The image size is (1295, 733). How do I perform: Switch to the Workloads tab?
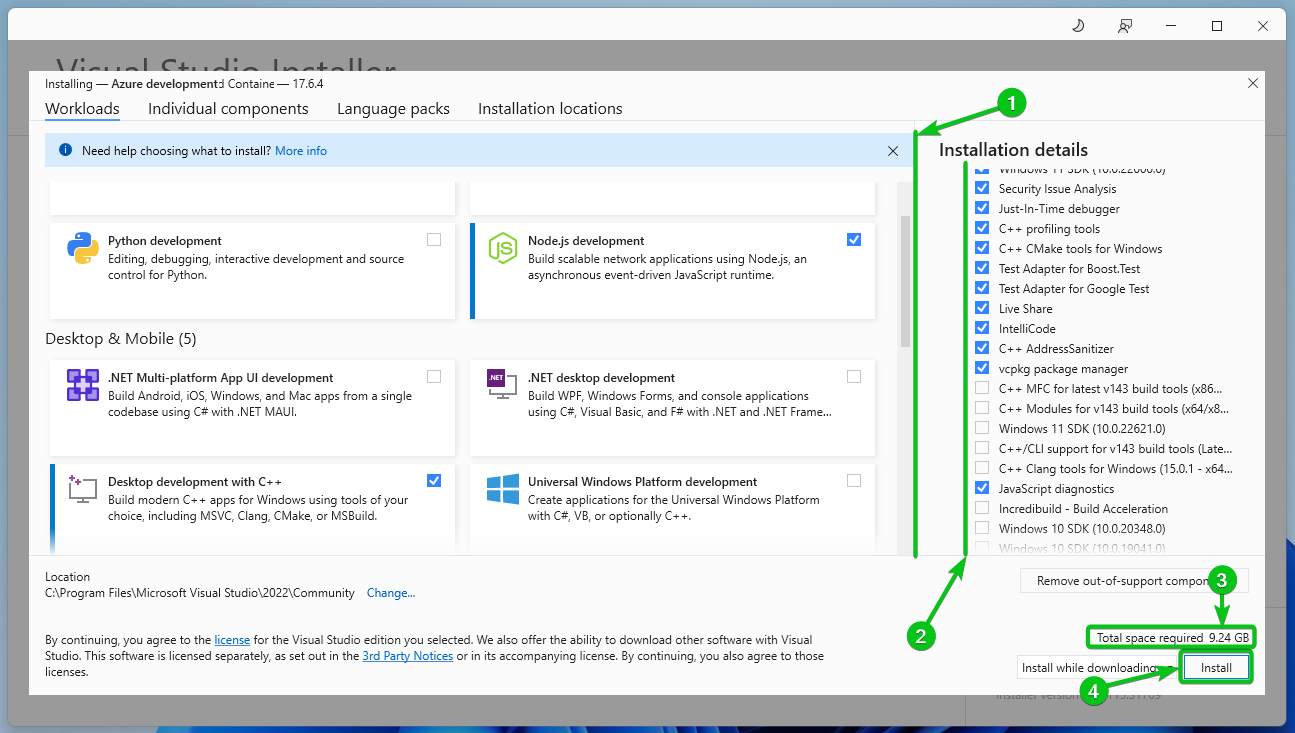click(82, 108)
